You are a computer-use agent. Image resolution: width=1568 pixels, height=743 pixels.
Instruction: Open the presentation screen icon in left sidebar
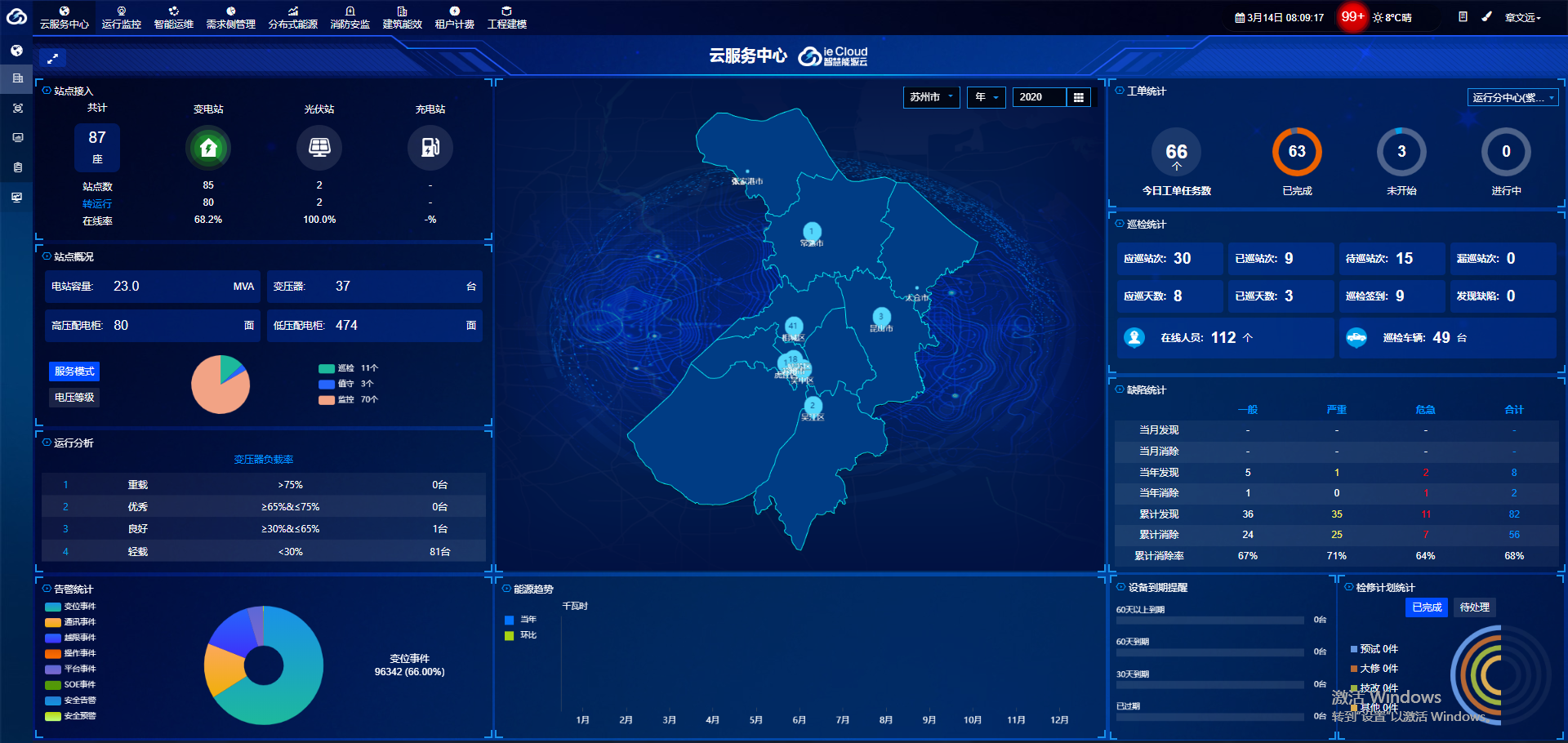tap(17, 197)
